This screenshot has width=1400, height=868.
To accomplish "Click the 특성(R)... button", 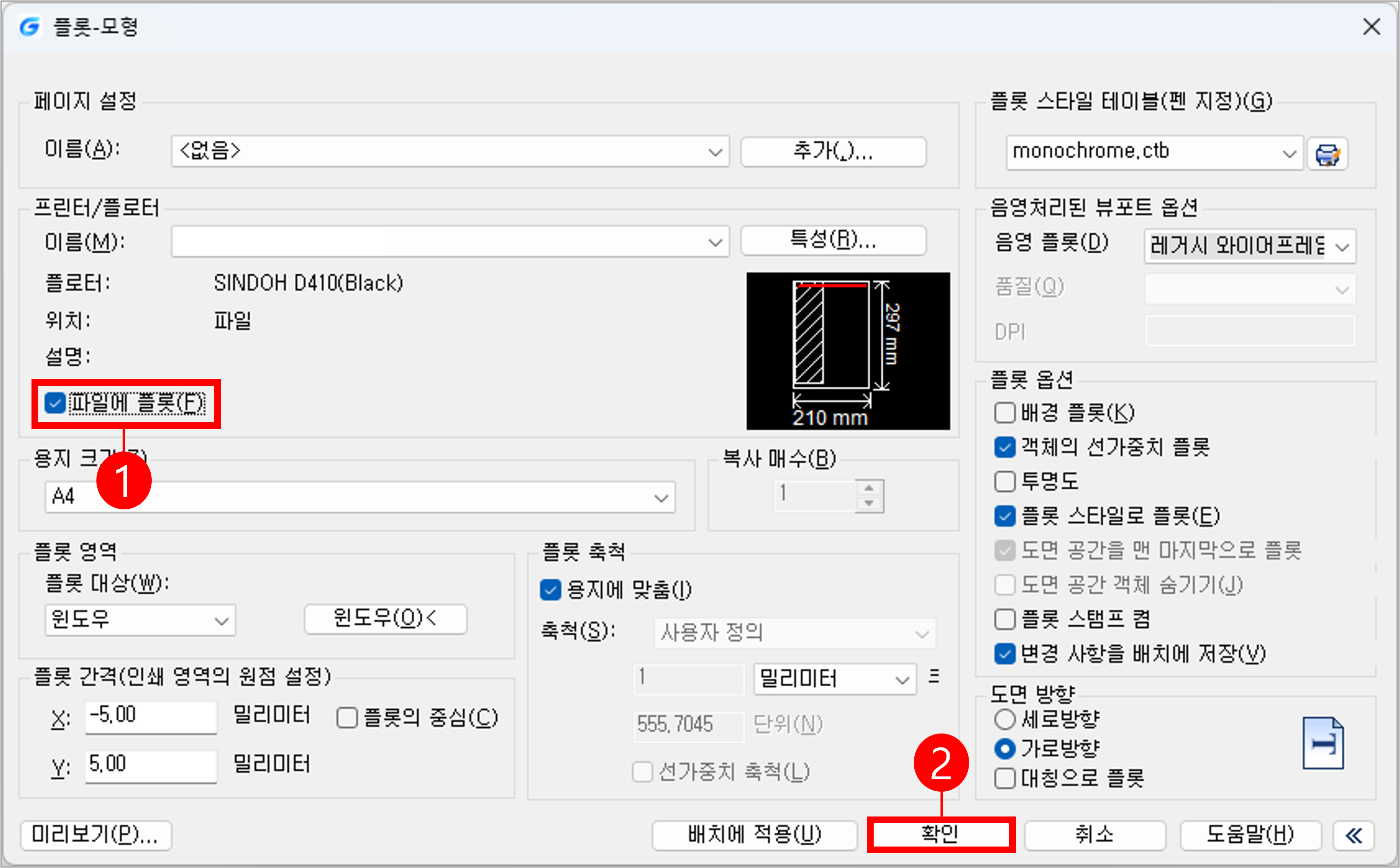I will click(833, 240).
